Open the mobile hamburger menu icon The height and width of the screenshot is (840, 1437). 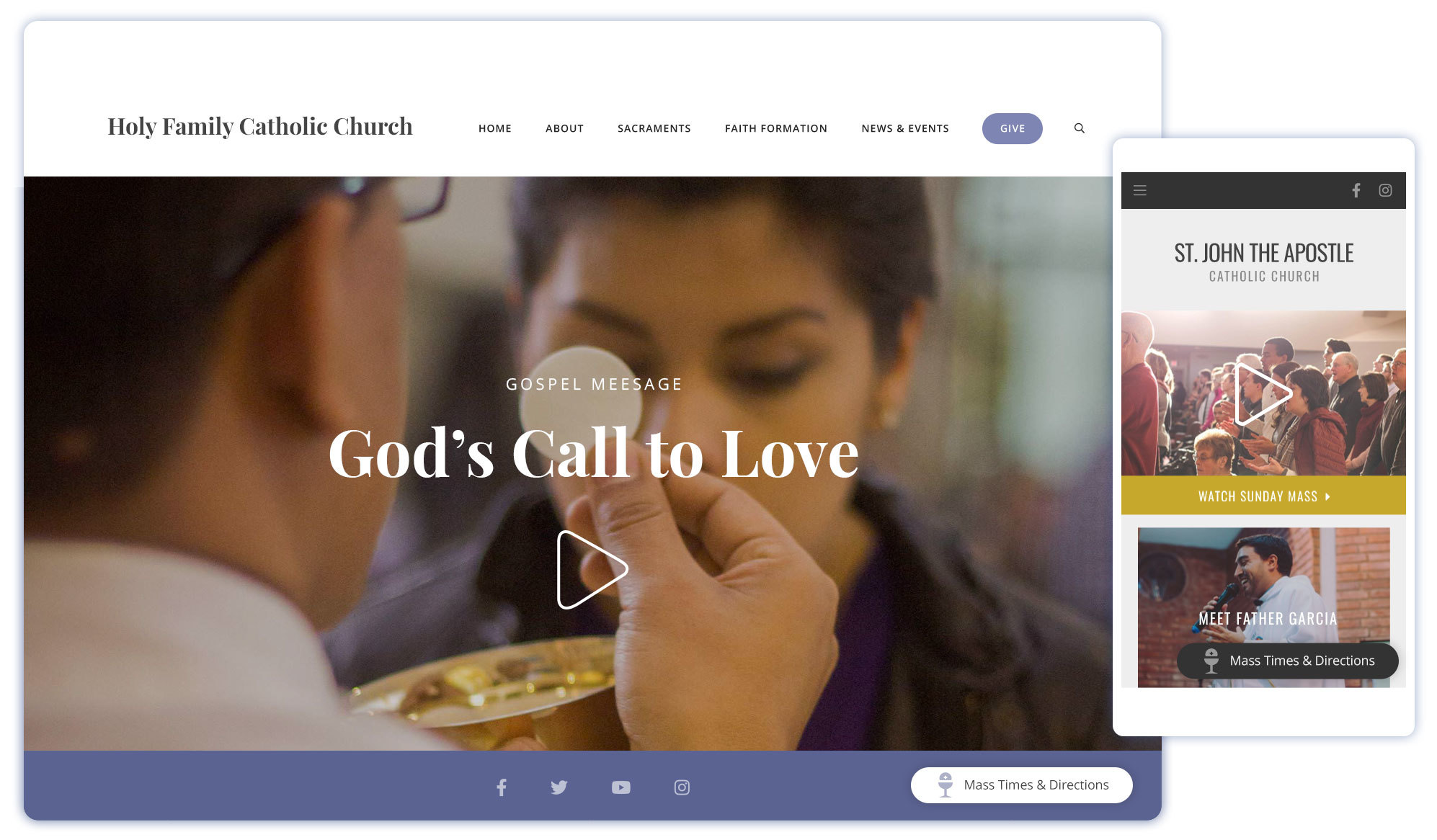pos(1140,190)
